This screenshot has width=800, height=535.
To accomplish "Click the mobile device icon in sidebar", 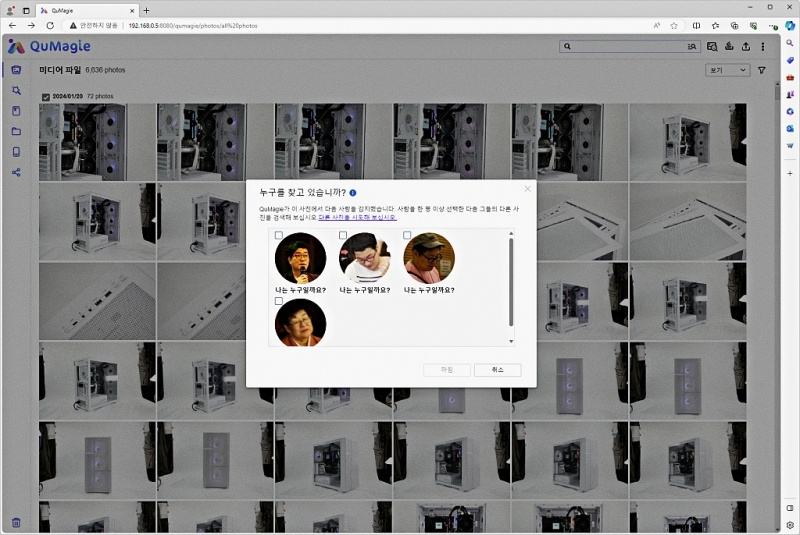I will [x=16, y=152].
